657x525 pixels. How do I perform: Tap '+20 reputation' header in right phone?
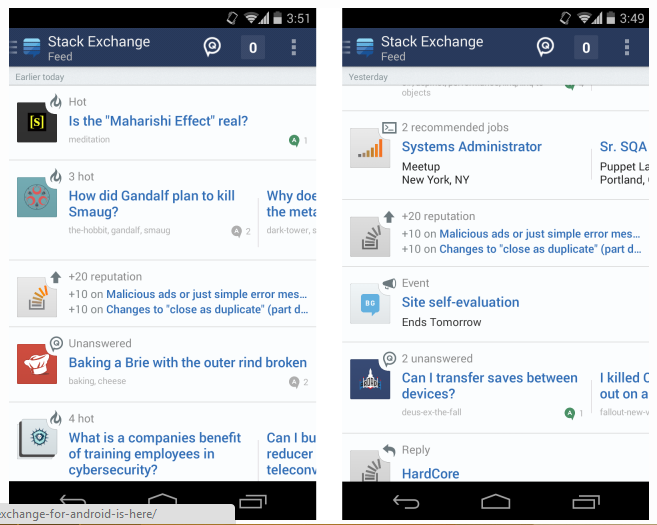click(438, 216)
